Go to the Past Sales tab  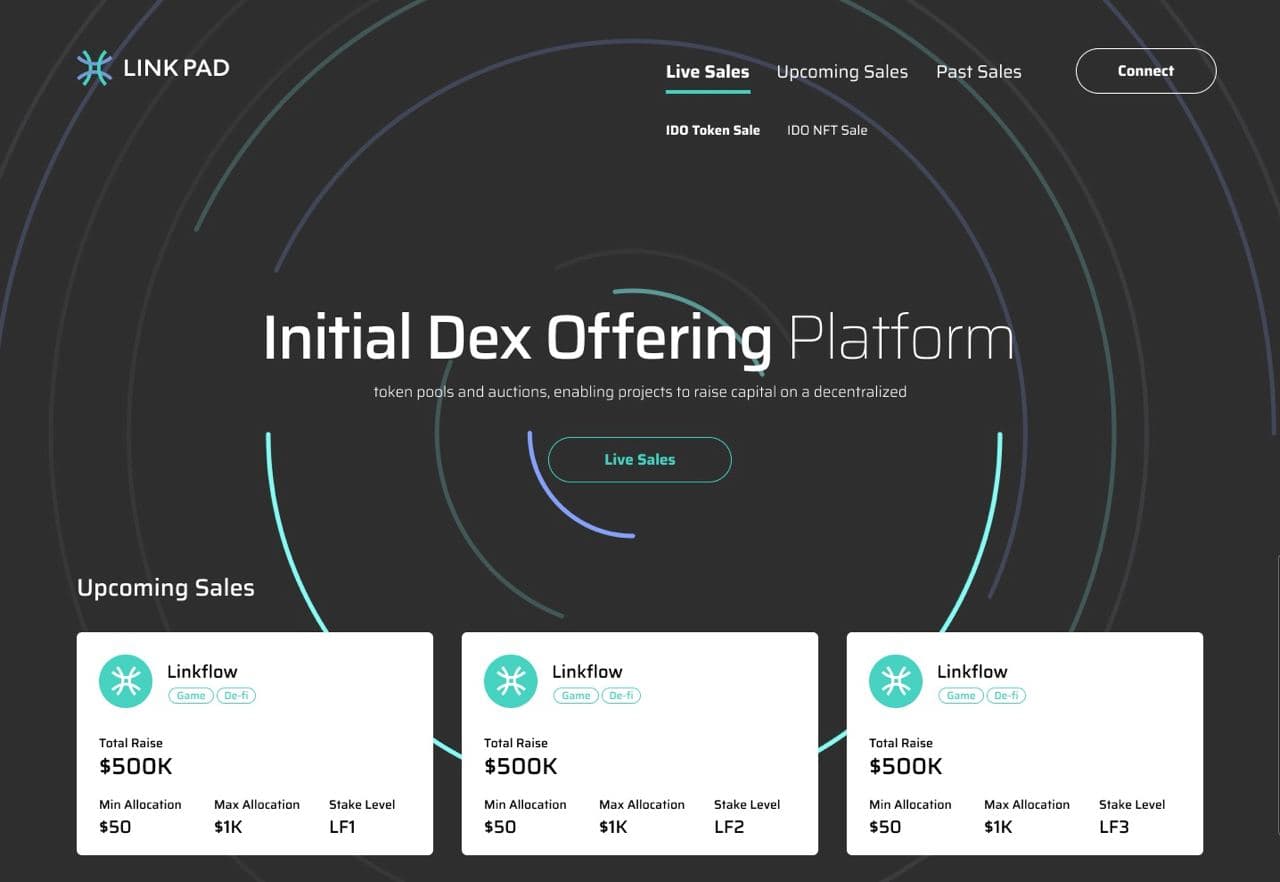click(978, 72)
